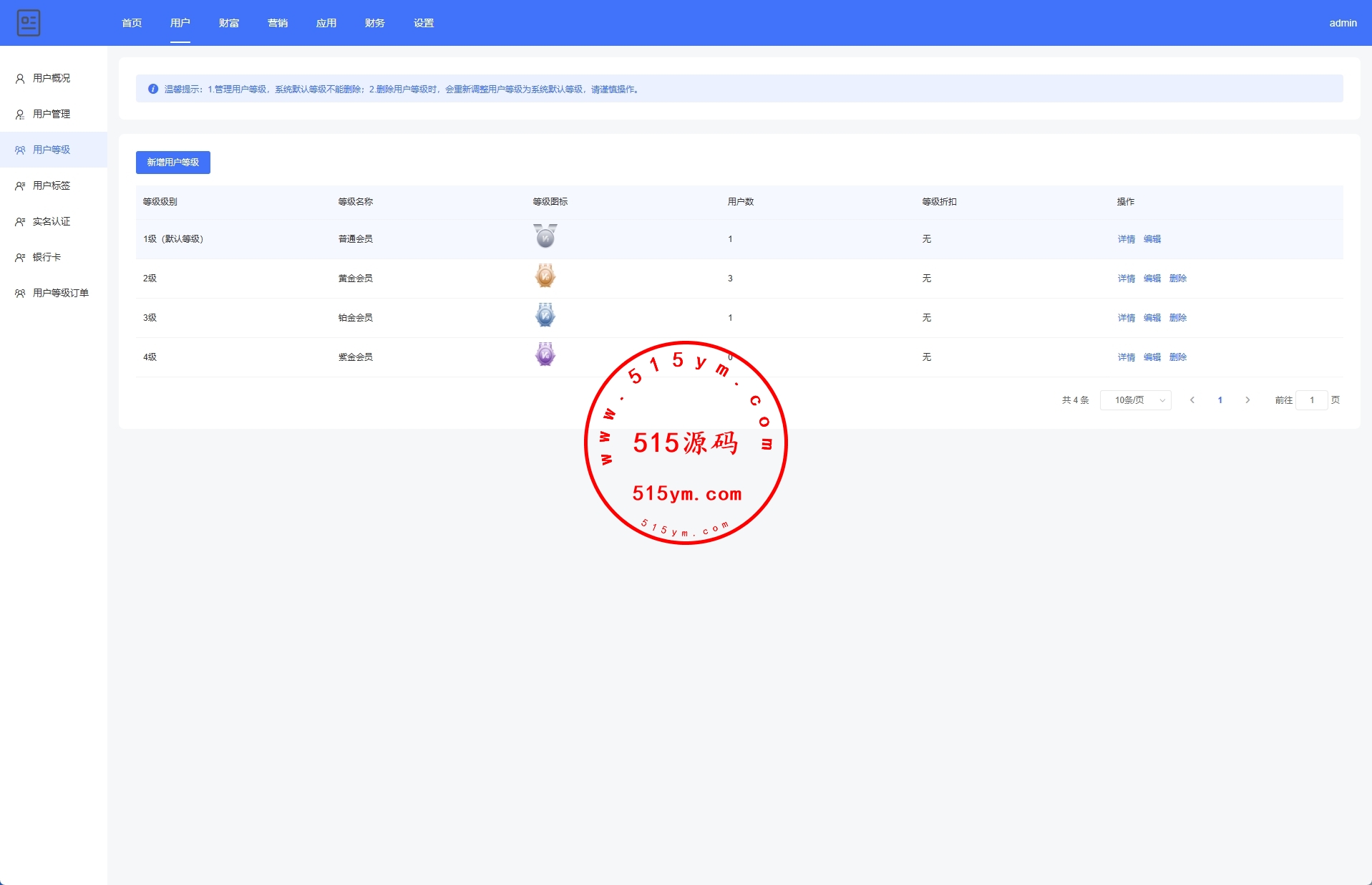Screen dimensions: 1372x885
Task: Delete the 2级 黄金会员 level
Action: (1177, 279)
